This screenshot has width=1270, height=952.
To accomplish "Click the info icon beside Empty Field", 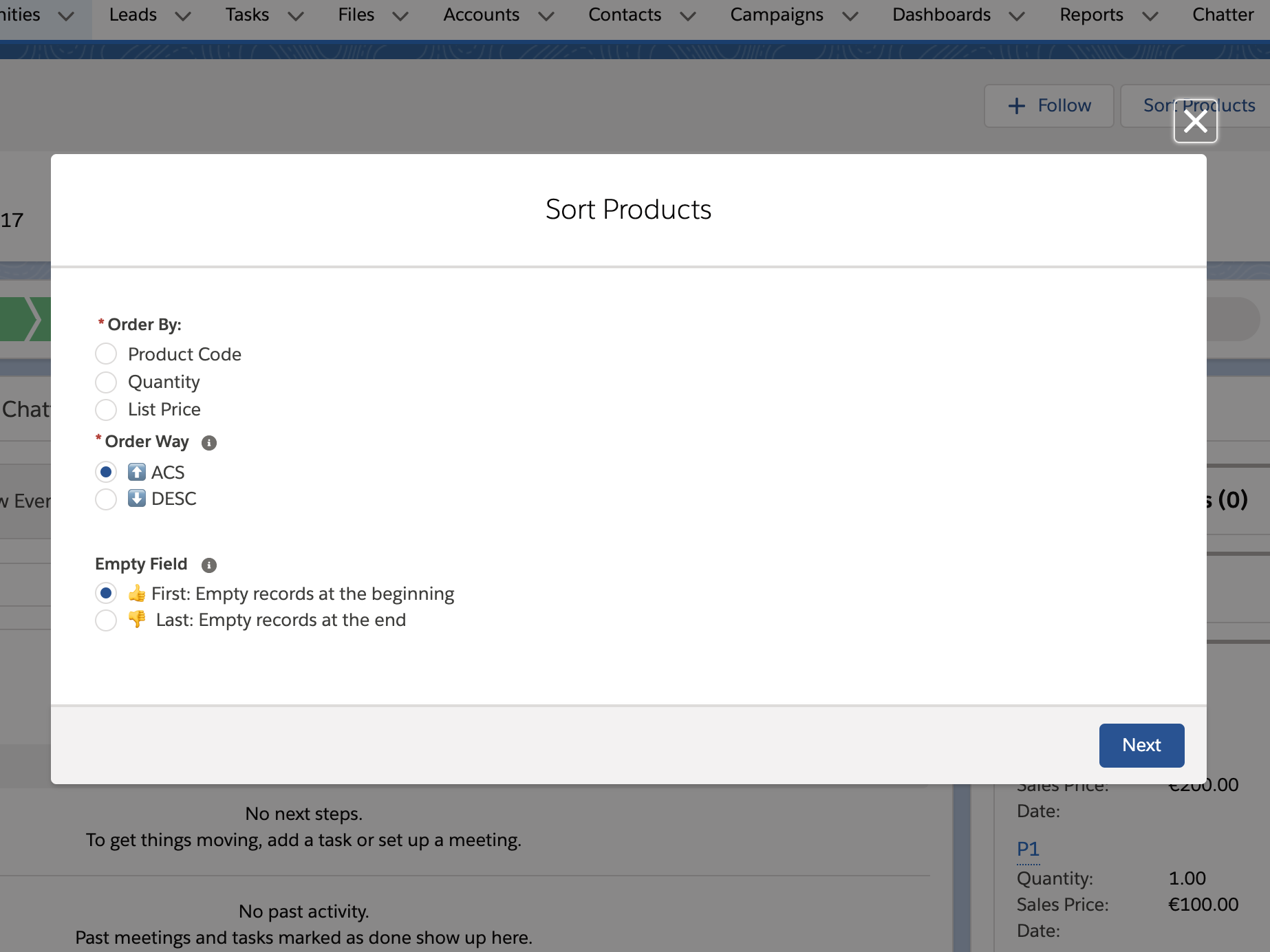I will click(209, 565).
